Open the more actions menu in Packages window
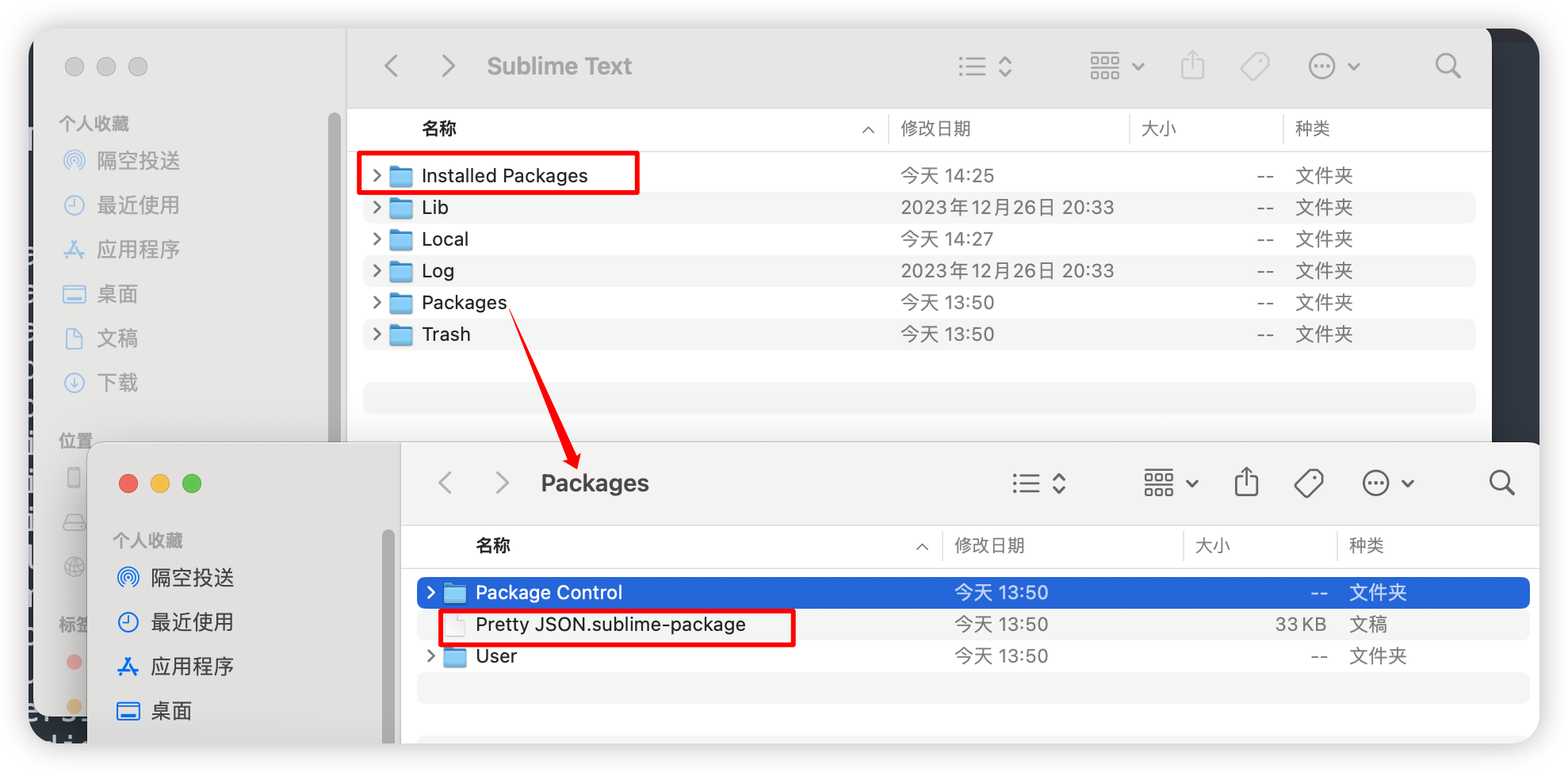 pyautogui.click(x=1387, y=483)
